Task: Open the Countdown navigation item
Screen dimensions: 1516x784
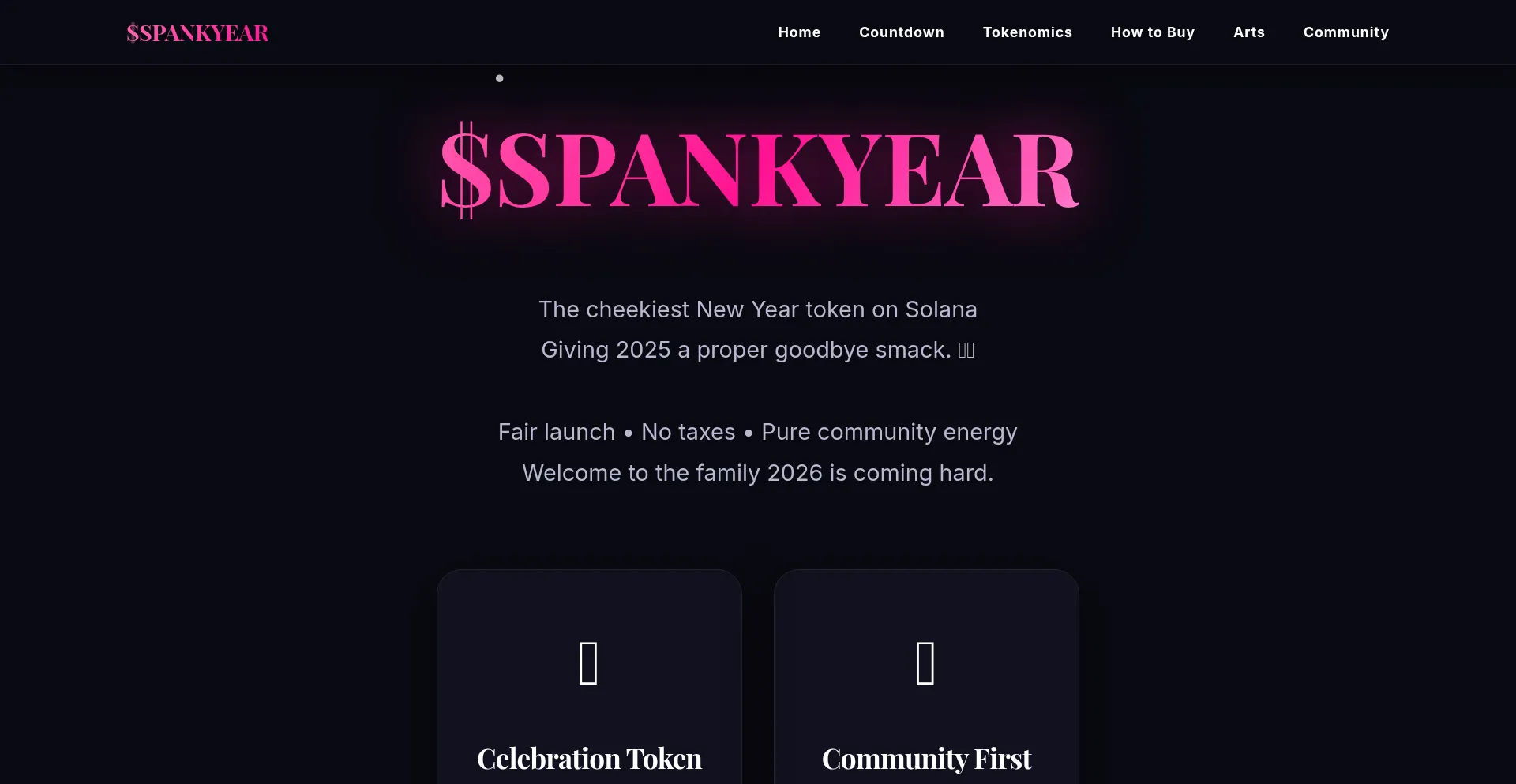Action: click(x=901, y=32)
